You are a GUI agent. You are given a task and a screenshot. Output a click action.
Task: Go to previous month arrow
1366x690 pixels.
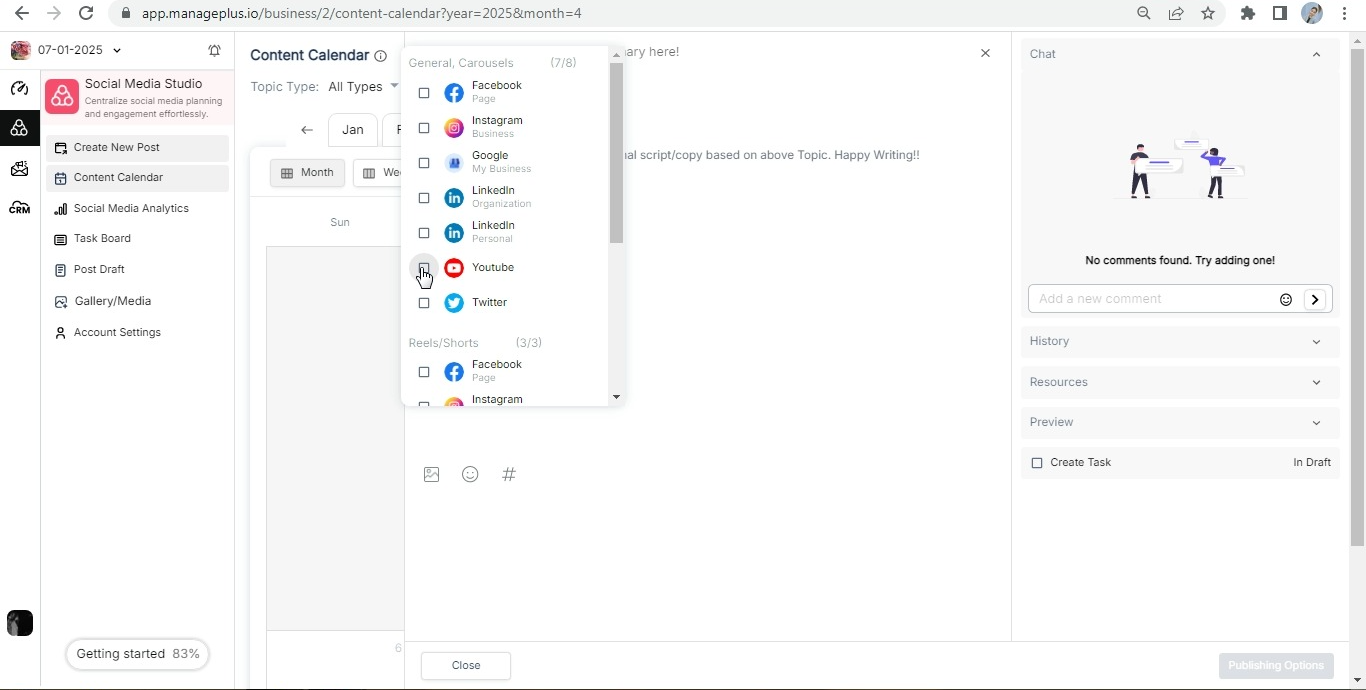point(307,130)
